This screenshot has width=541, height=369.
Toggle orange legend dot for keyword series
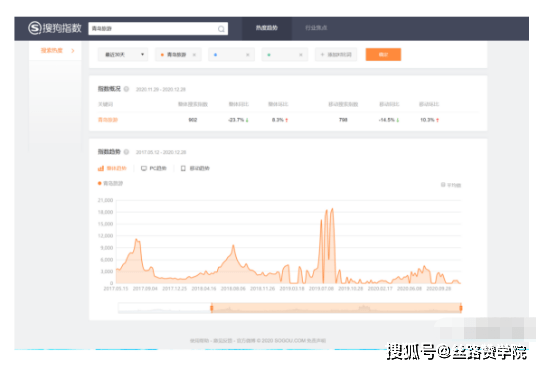(x=100, y=183)
